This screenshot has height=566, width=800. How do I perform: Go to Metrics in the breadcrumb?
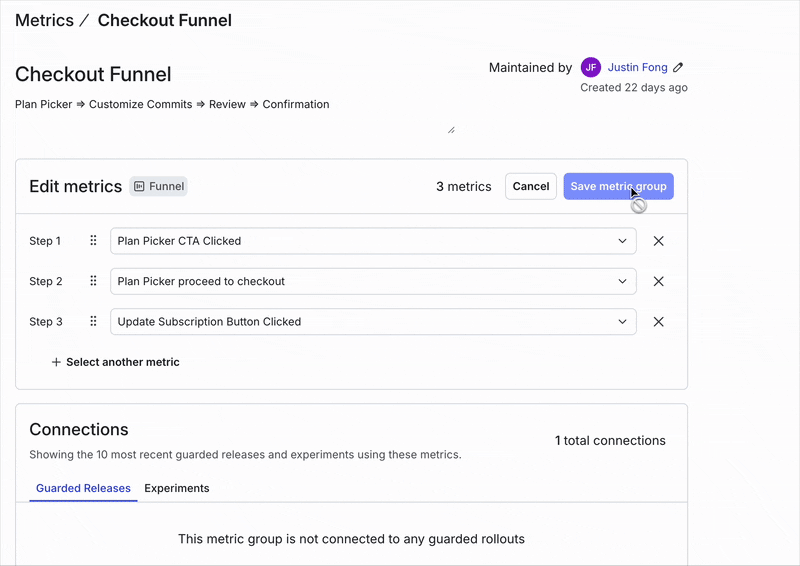pyautogui.click(x=44, y=20)
